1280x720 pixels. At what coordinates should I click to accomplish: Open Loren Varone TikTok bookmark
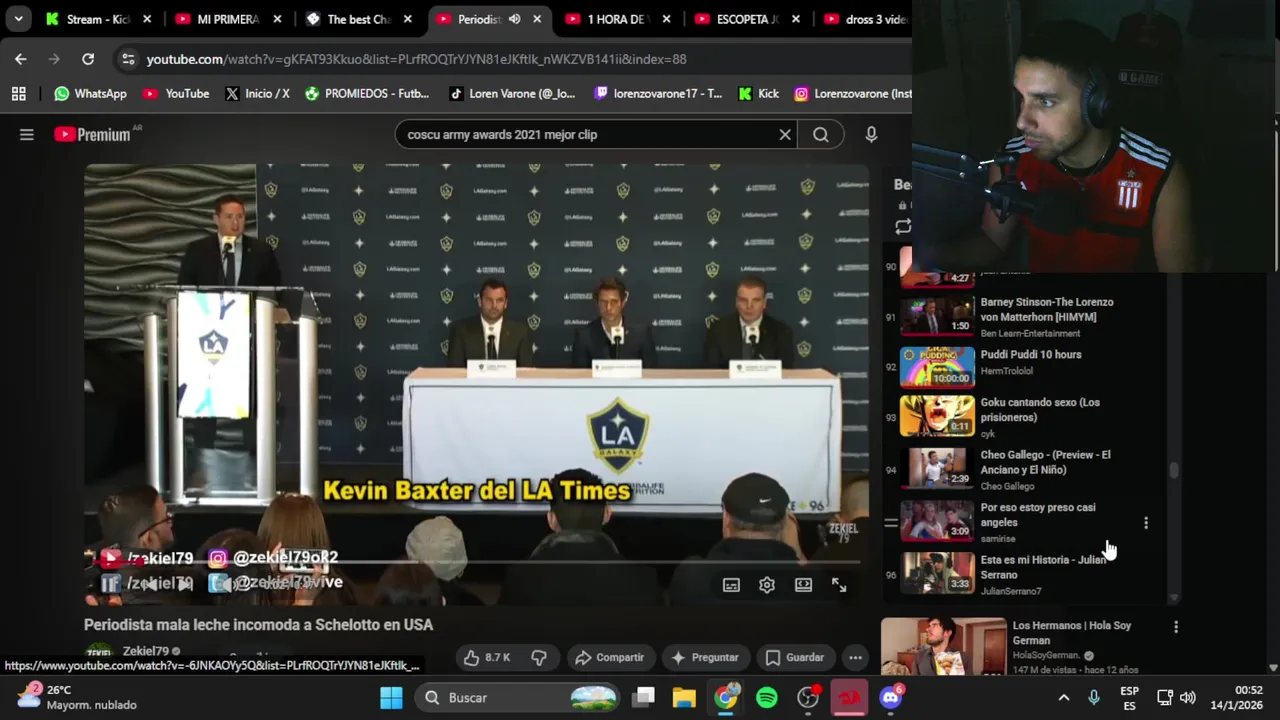click(x=512, y=93)
